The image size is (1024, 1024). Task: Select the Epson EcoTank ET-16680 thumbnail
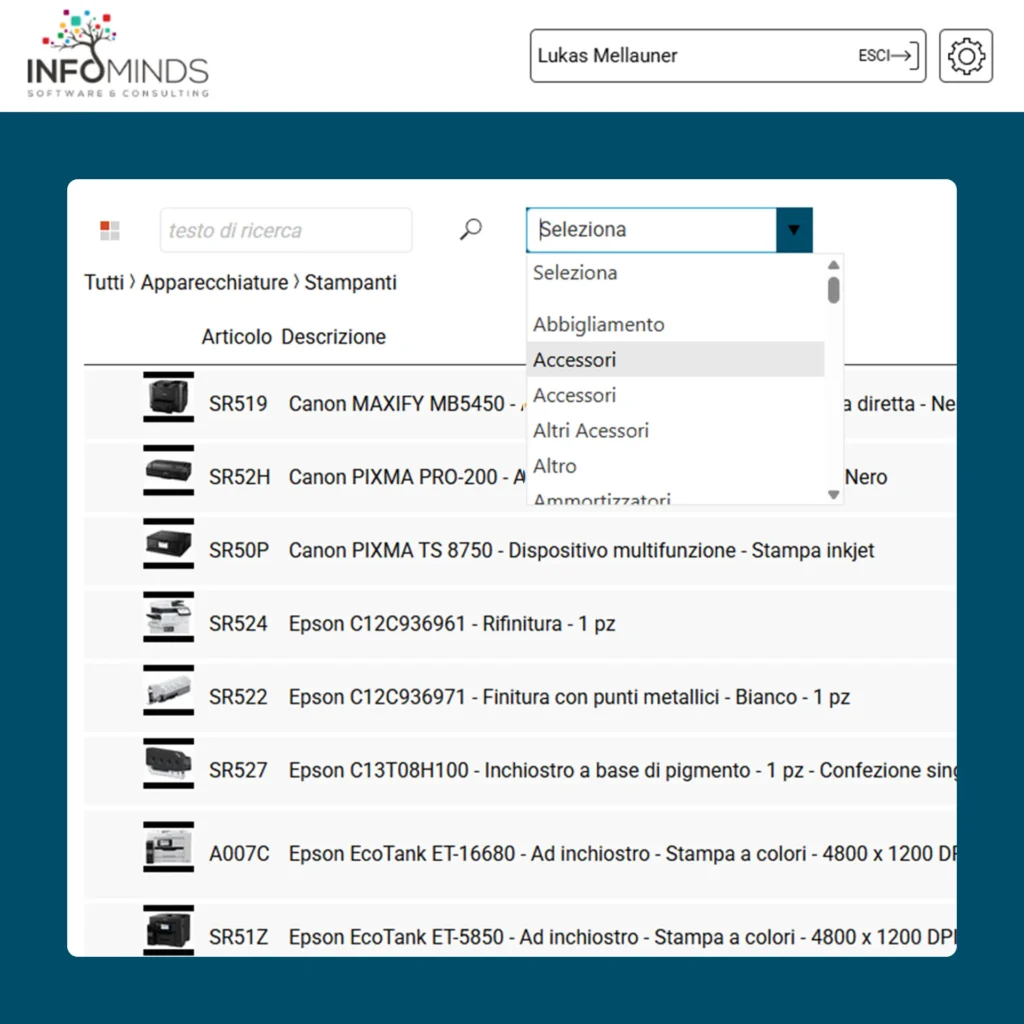(168, 850)
